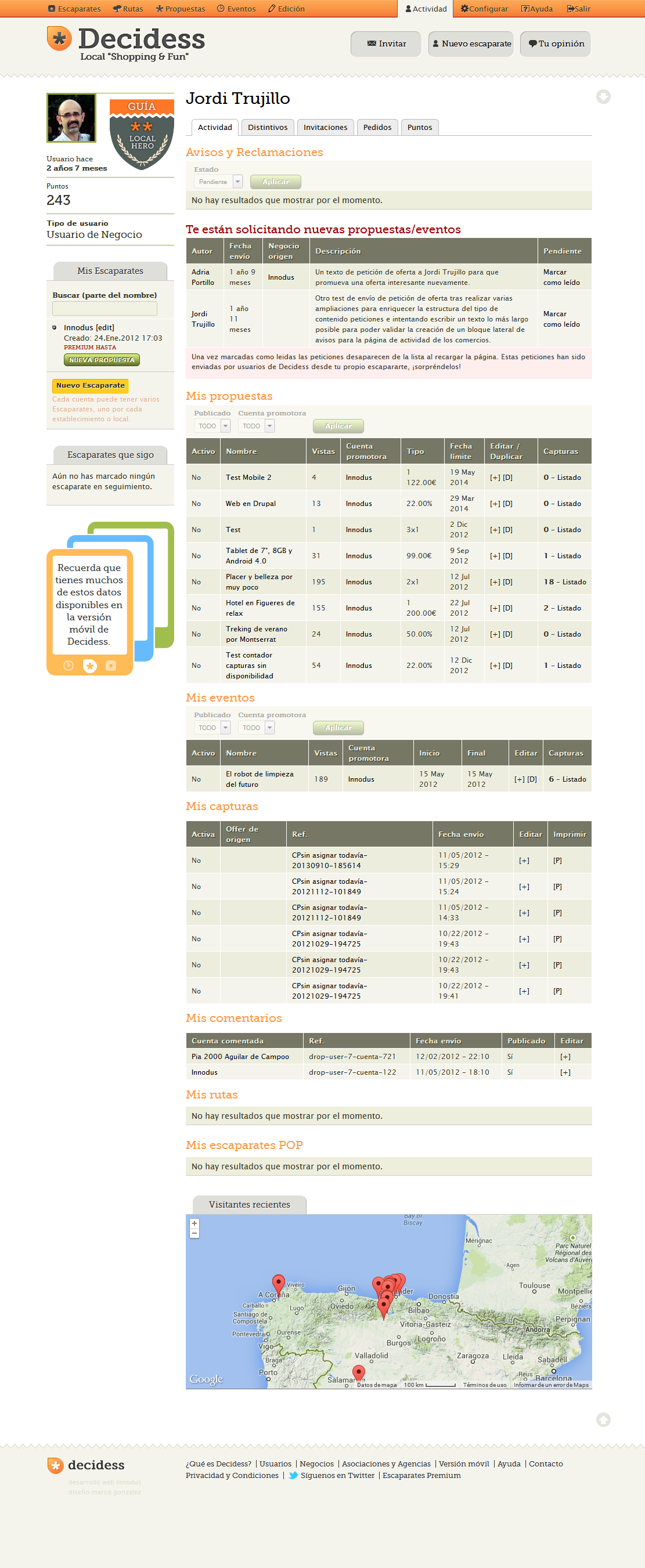The image size is (645, 1568).
Task: Open Configurar in the top menu
Action: 484,9
